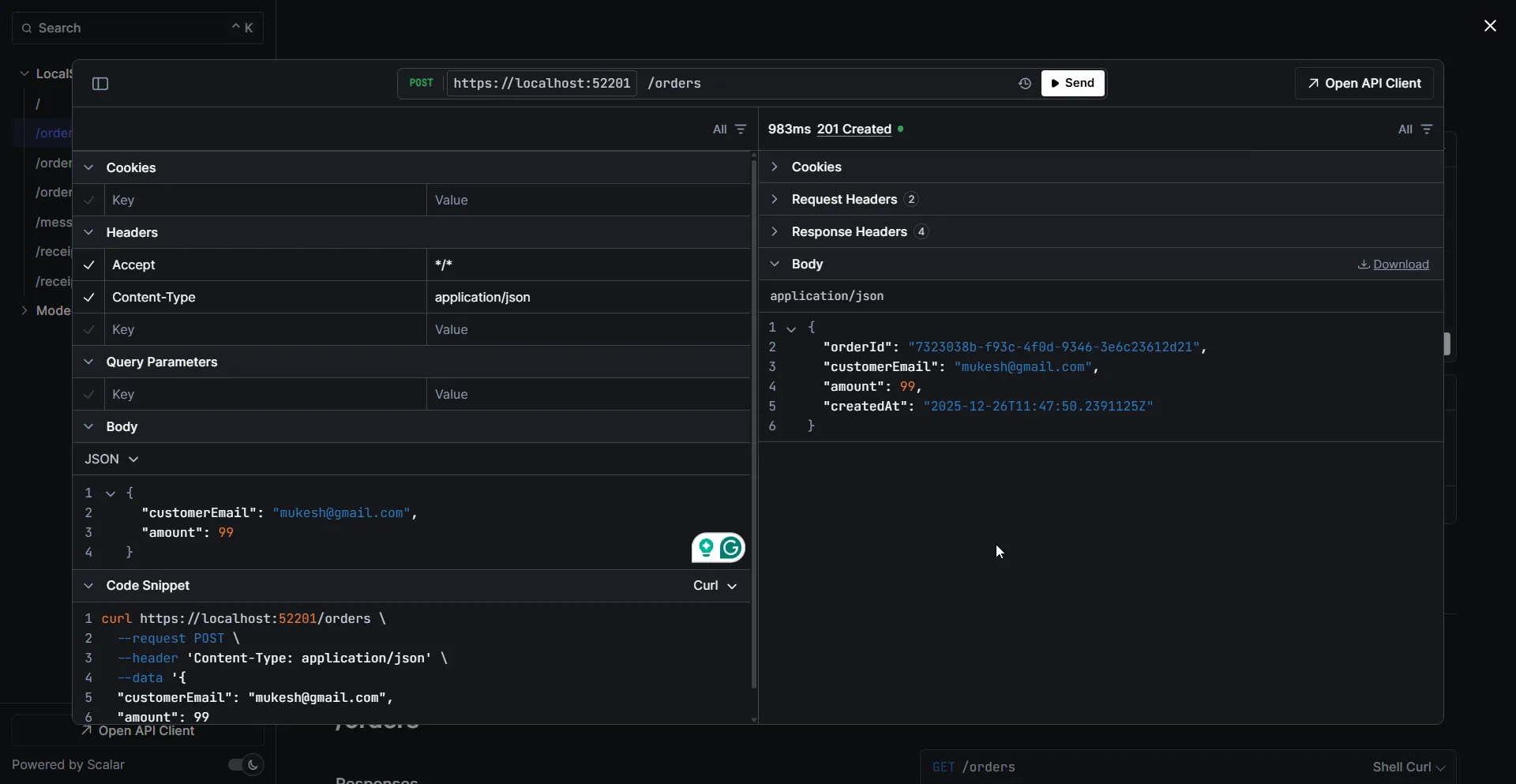Select the /messages route in the sidebar

[52, 223]
